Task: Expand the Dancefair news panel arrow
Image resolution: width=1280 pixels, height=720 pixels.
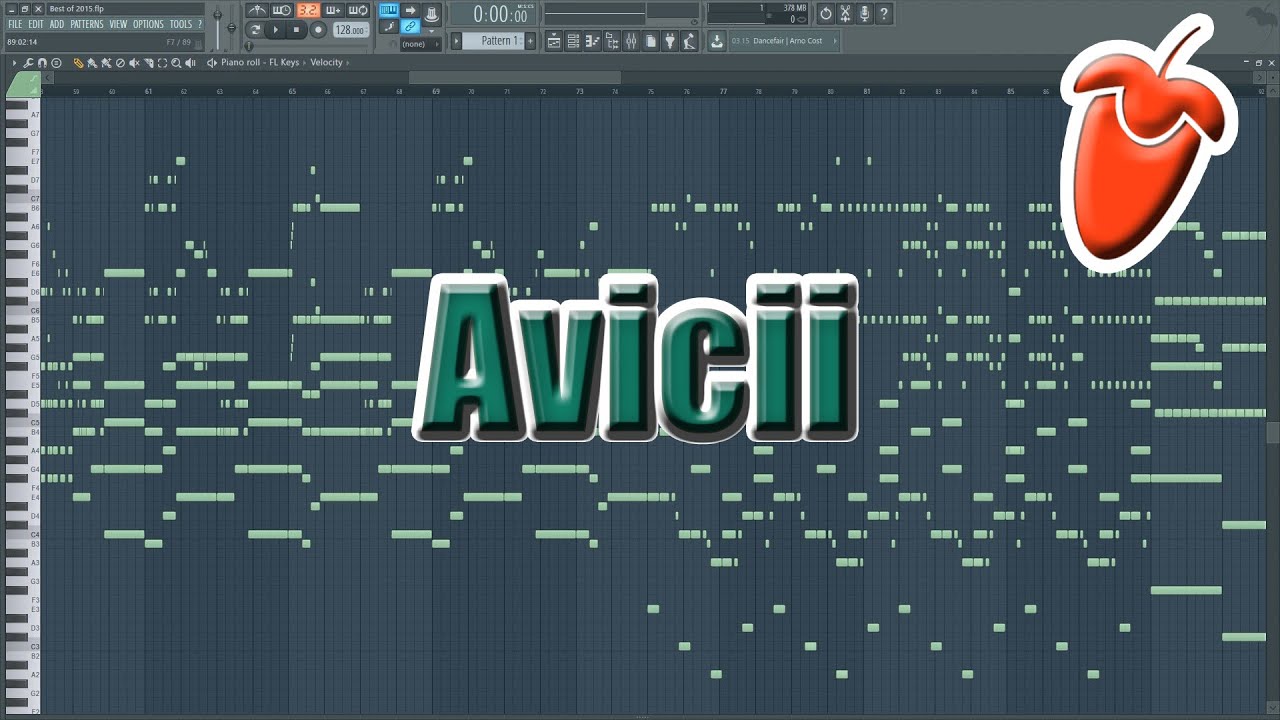Action: [835, 41]
